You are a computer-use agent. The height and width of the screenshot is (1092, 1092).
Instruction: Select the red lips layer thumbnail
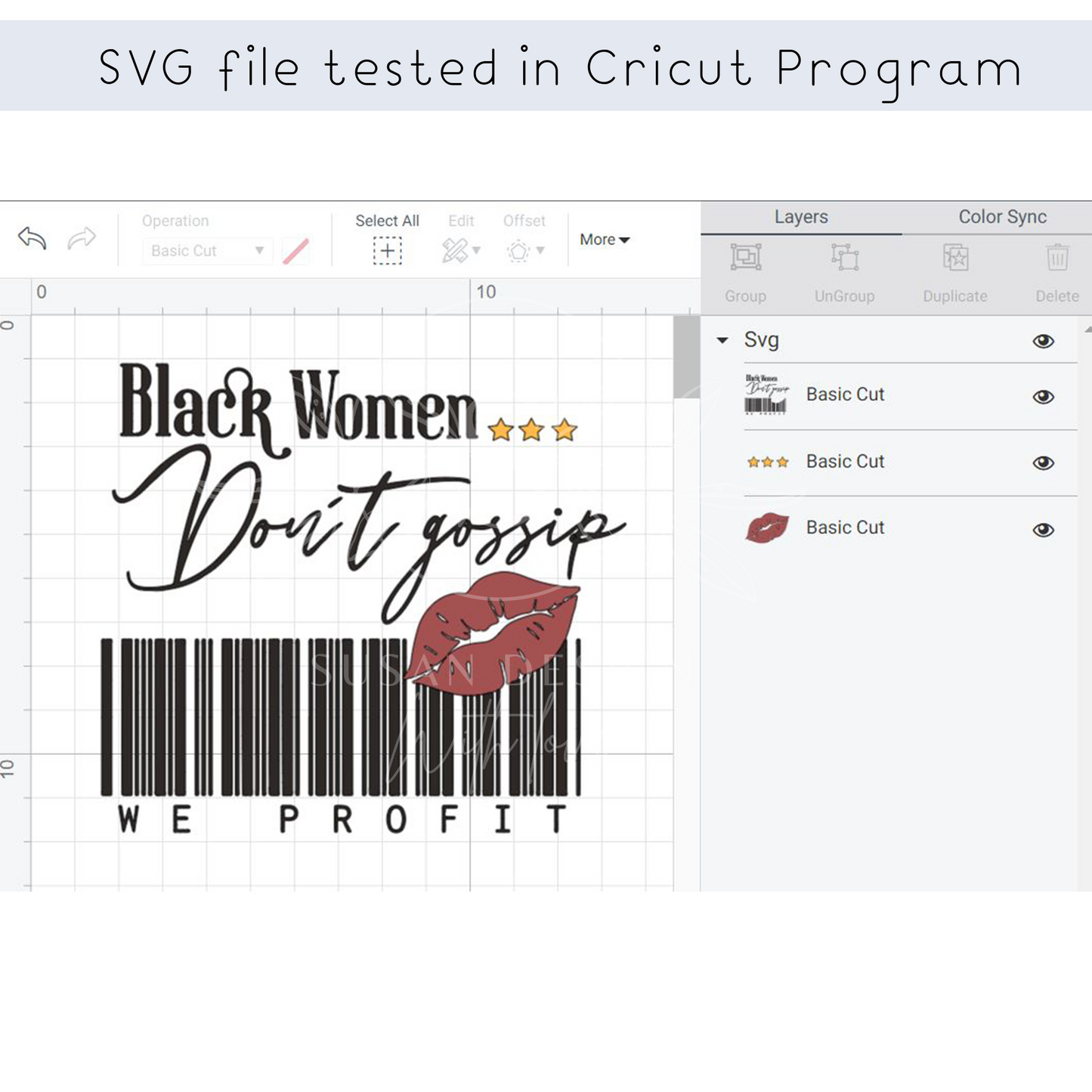pyautogui.click(x=767, y=527)
